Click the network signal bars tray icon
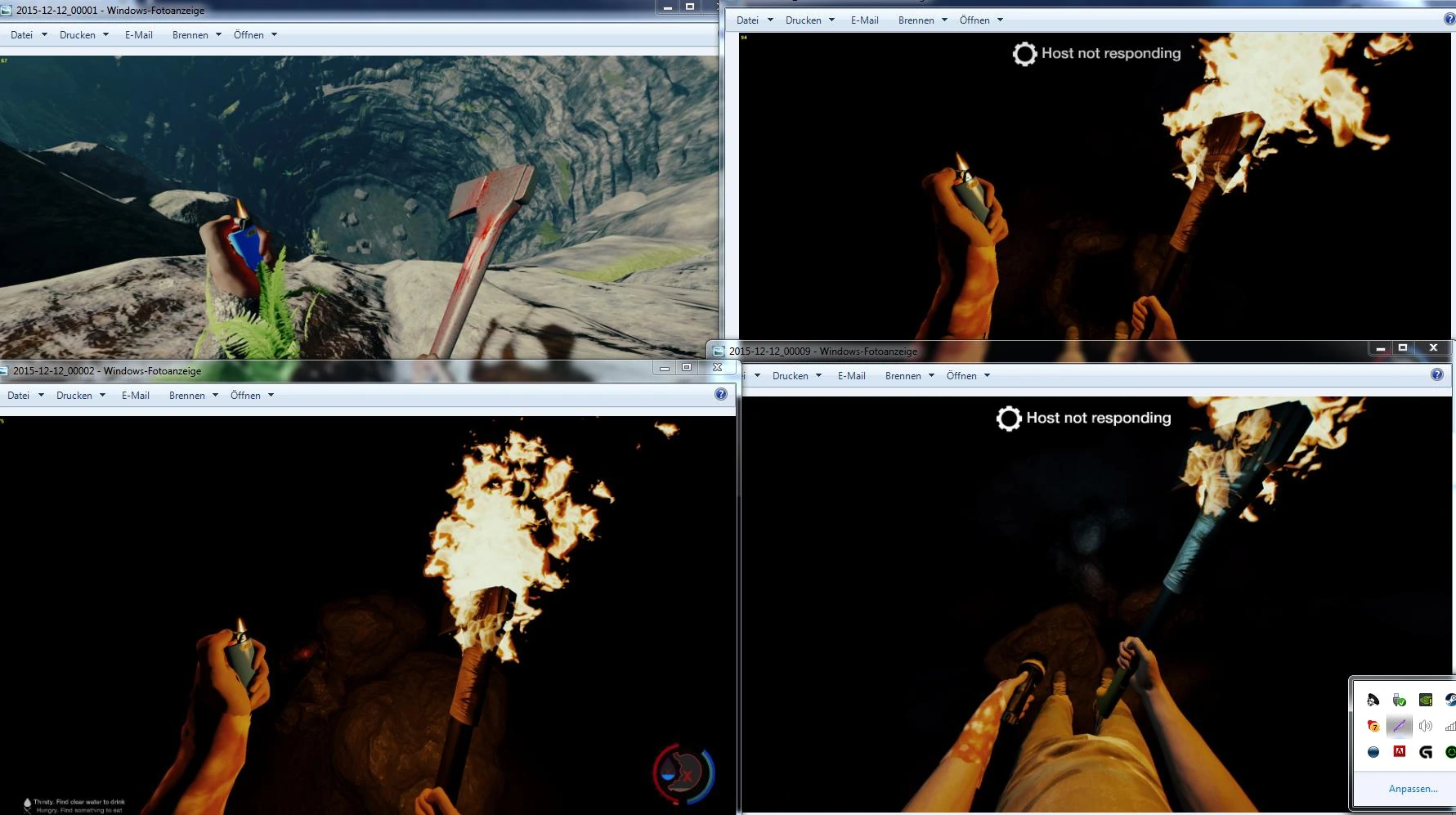Image resolution: width=1456 pixels, height=815 pixels. 1450,726
